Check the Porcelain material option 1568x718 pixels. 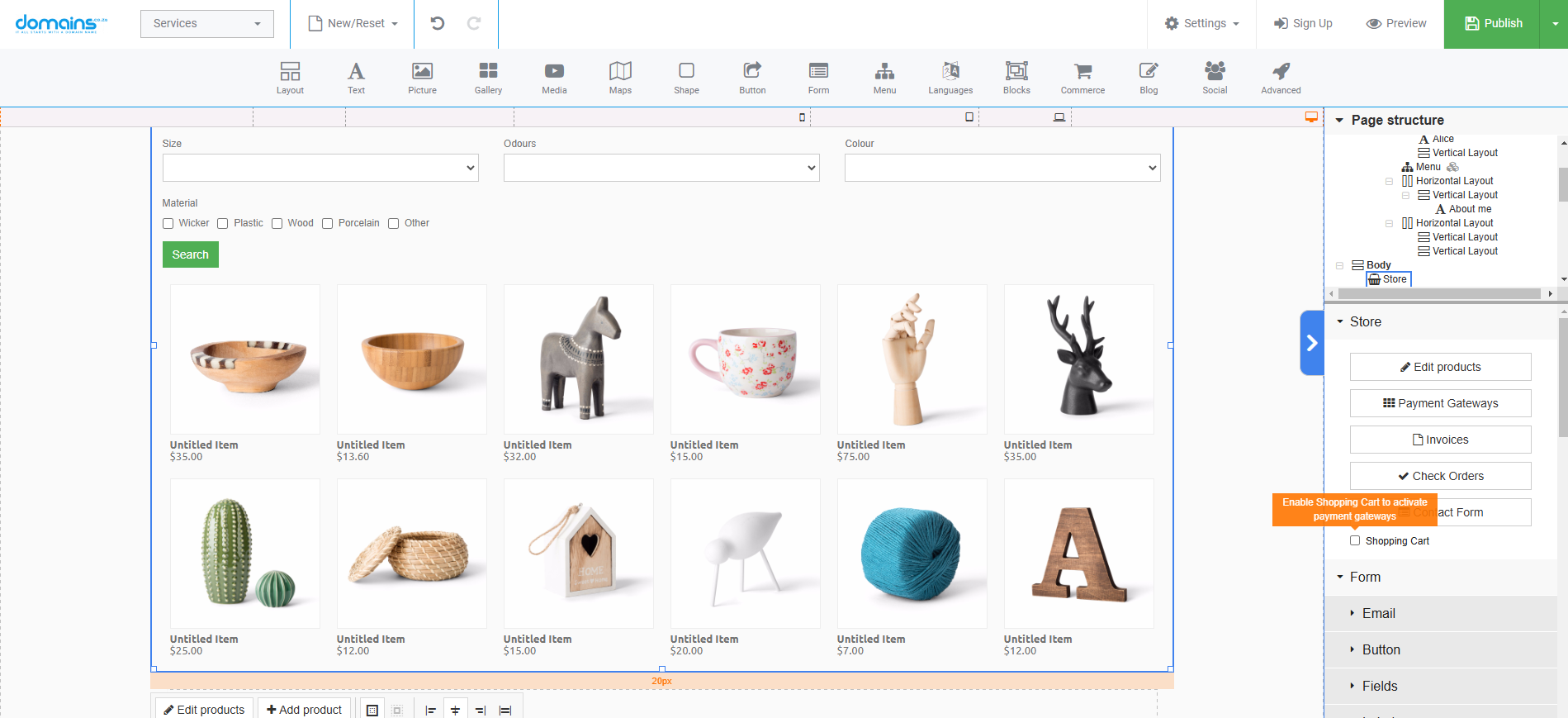(328, 223)
